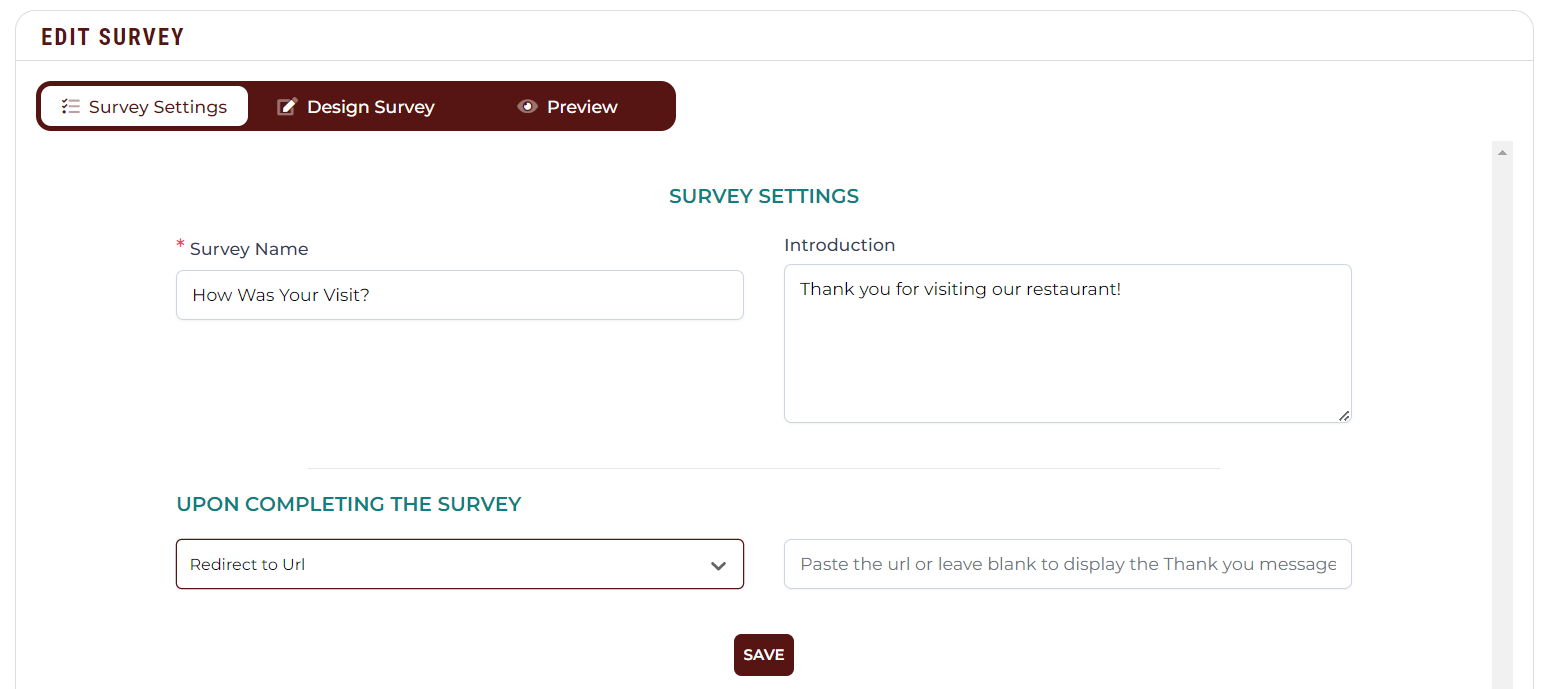Screen dimensions: 1552x689
Task: Focus the Survey Name input field
Action: coord(460,295)
